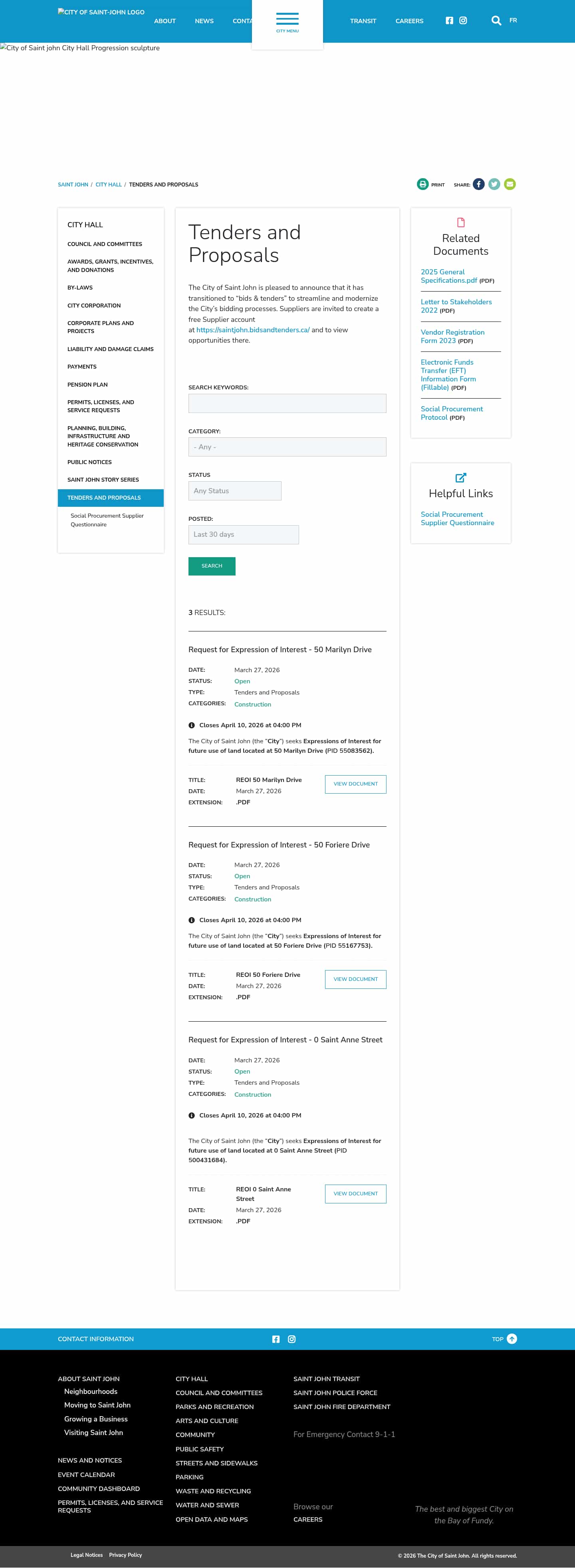Open the Posted Last 30 days dropdown
Viewport: 575px width, 1568px height.
(243, 534)
